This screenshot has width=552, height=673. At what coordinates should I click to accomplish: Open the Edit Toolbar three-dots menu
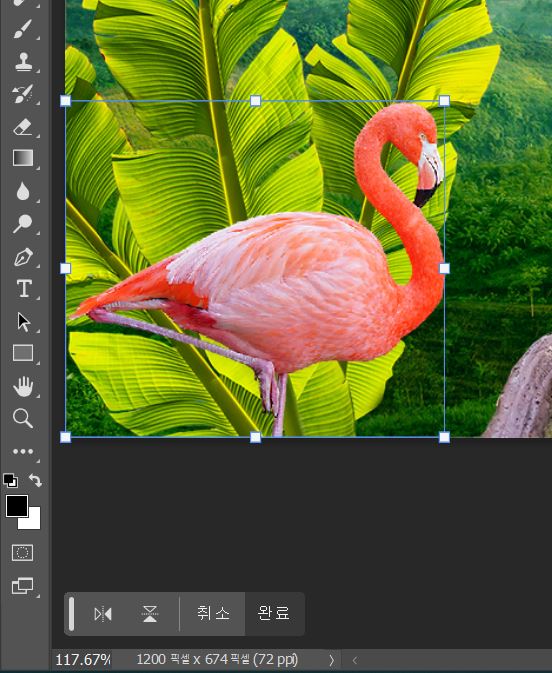(23, 452)
